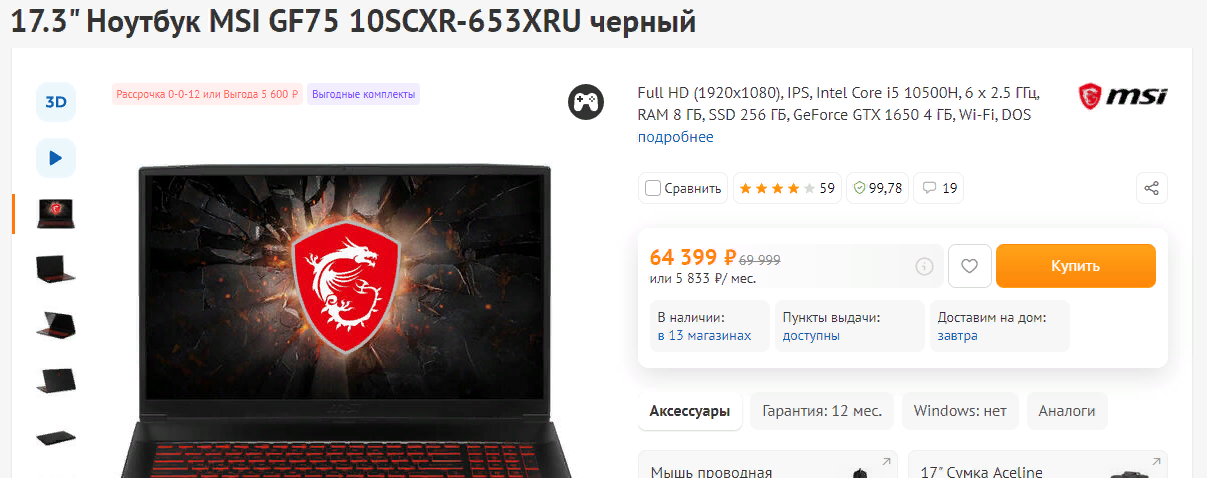Expand the подробнее specifications link

(676, 137)
